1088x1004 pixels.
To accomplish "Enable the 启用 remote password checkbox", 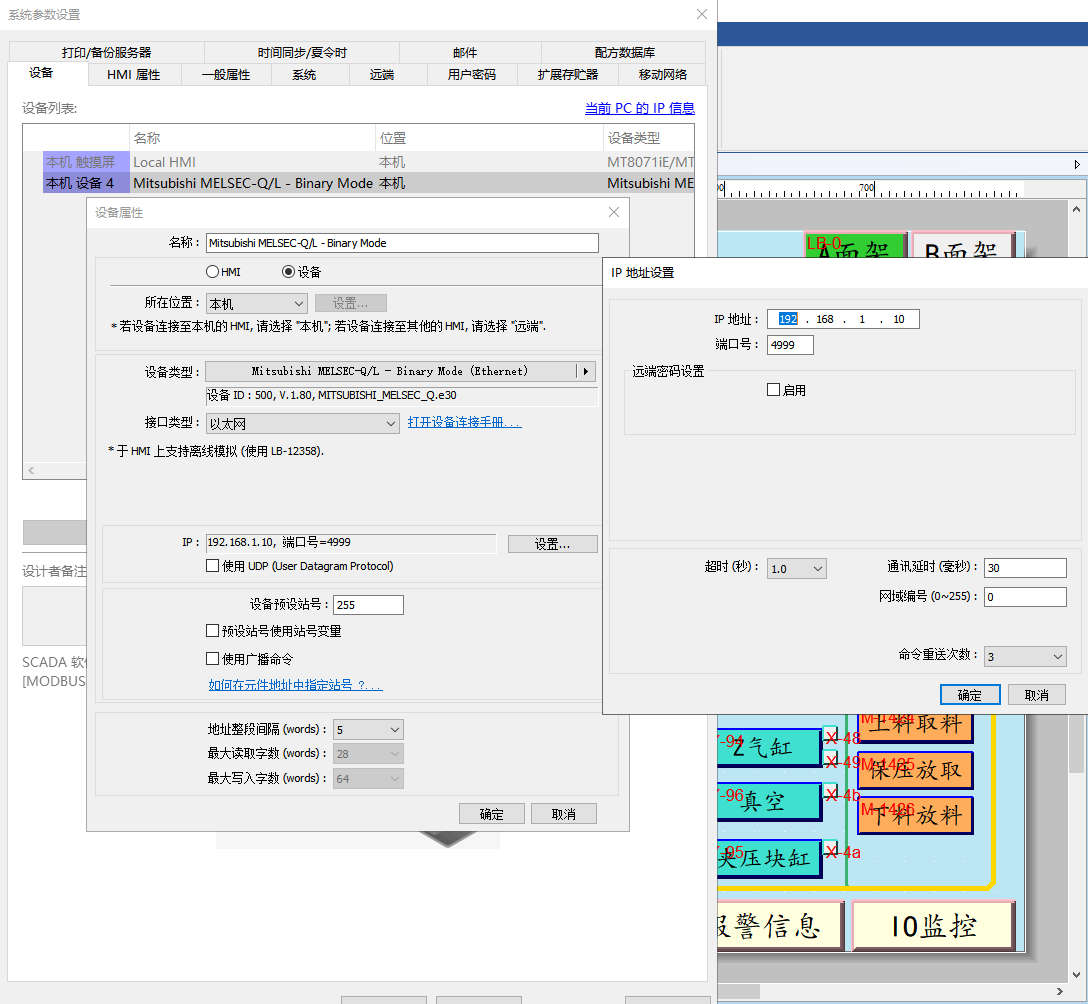I will tap(773, 390).
